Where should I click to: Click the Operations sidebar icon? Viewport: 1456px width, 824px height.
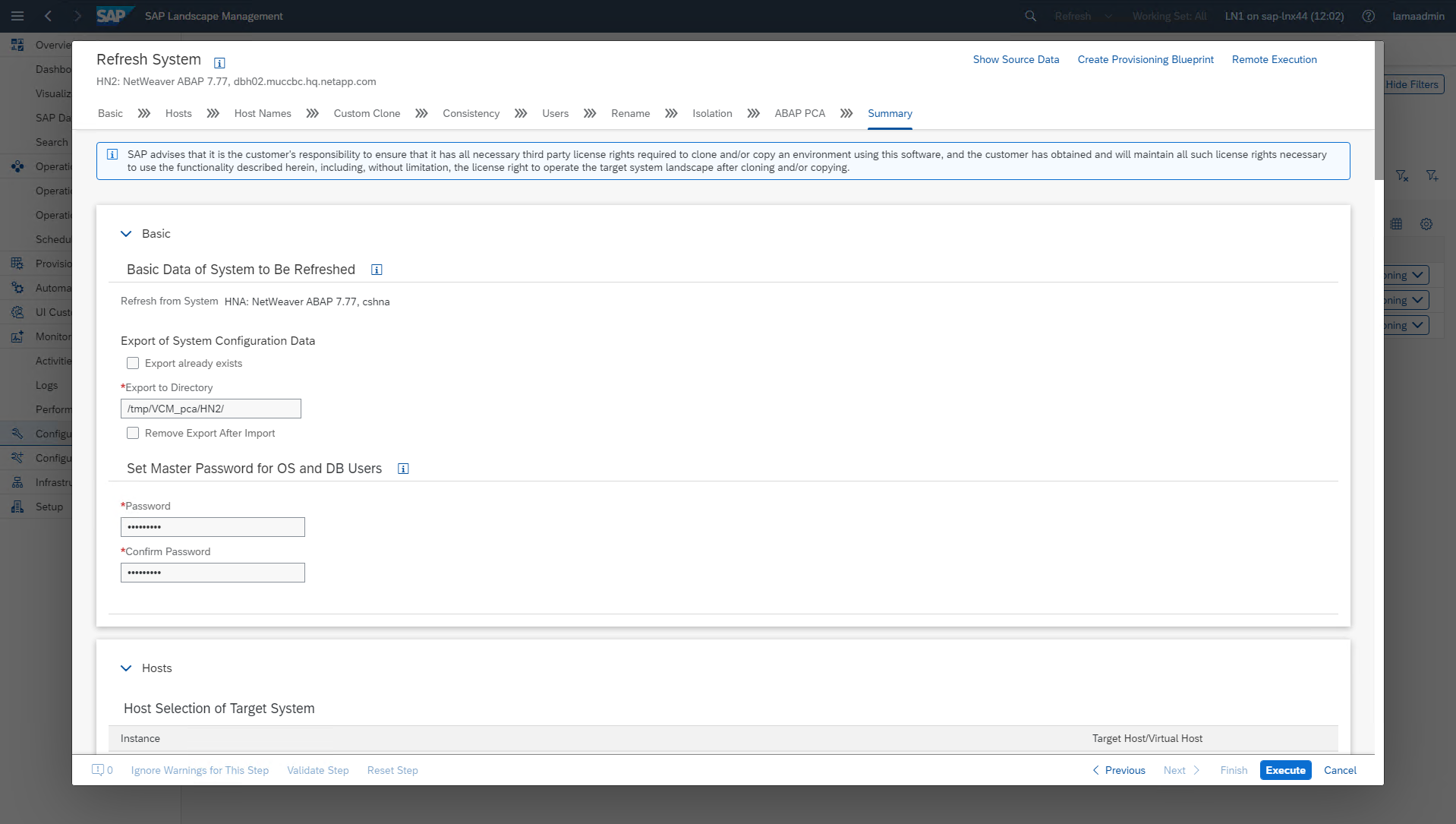17,166
